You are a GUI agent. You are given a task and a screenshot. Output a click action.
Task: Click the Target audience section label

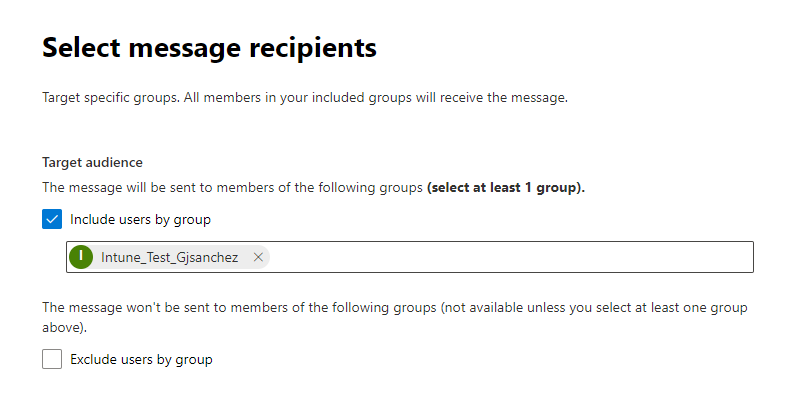pos(92,162)
